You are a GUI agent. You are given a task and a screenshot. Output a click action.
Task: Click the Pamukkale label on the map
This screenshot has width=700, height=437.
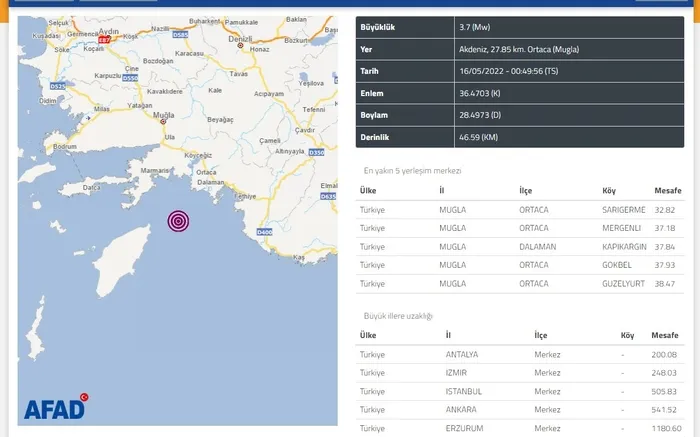coord(242,22)
